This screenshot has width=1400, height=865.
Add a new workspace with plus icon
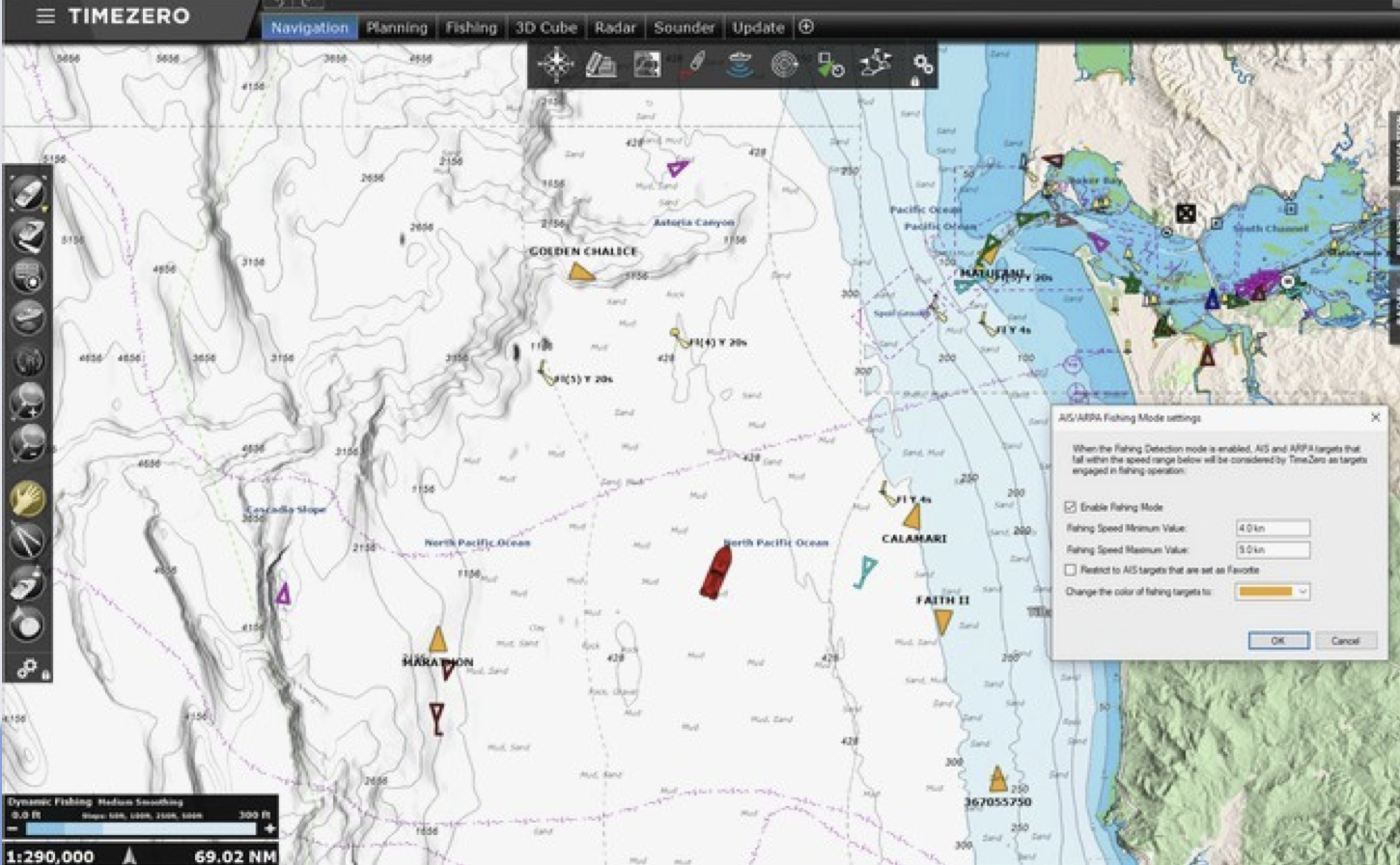tap(806, 27)
